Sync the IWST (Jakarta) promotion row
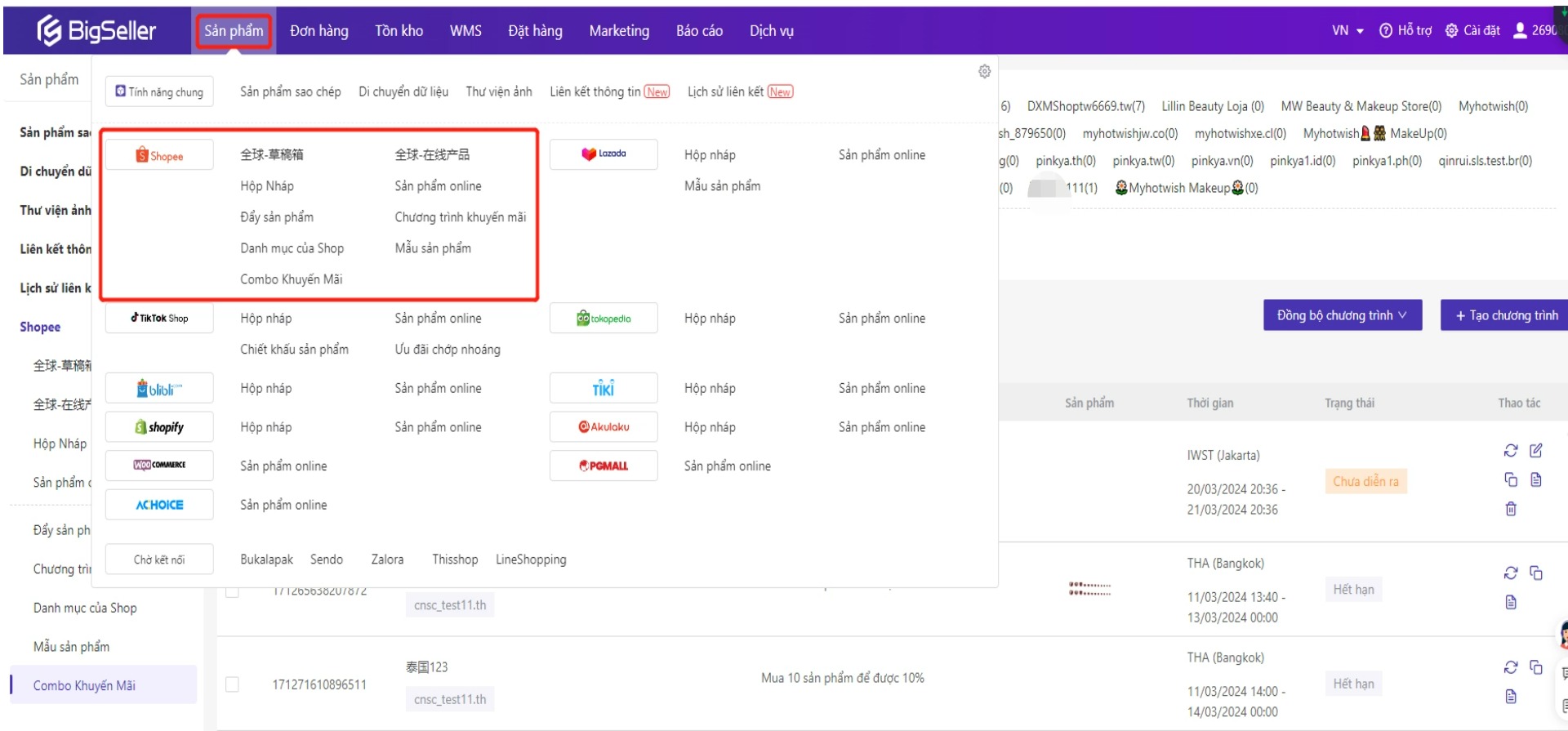 pyautogui.click(x=1511, y=450)
